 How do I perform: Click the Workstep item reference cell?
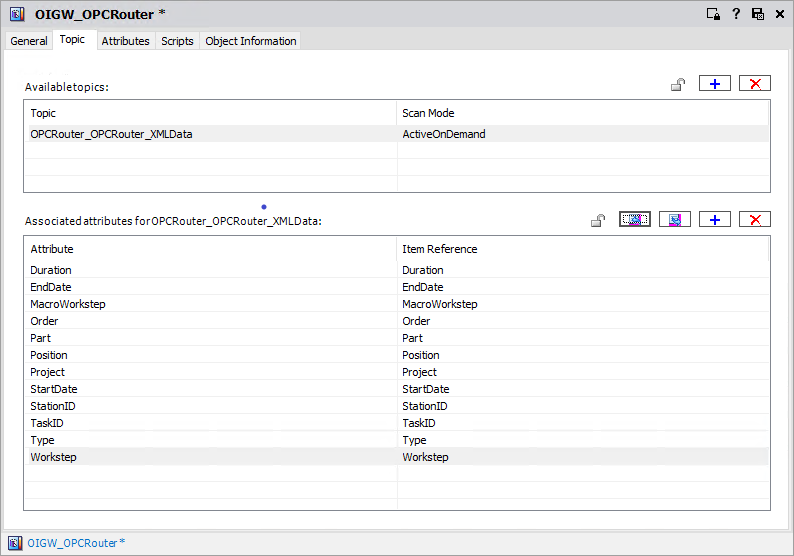[583, 457]
